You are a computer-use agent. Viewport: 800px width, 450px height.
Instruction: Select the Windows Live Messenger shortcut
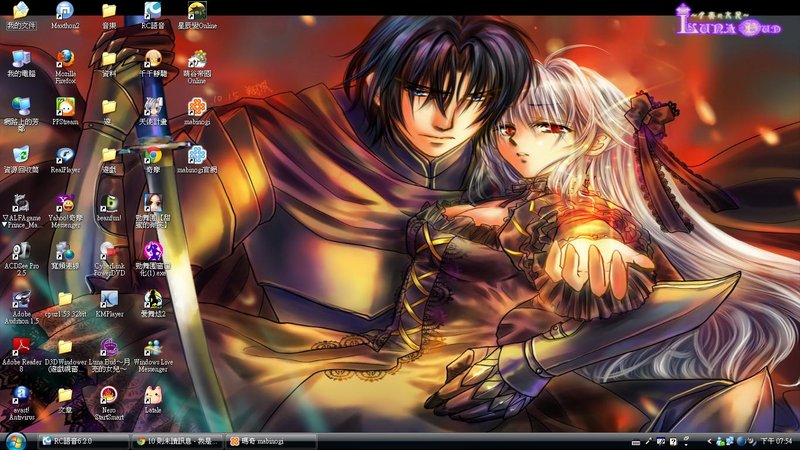coord(153,347)
